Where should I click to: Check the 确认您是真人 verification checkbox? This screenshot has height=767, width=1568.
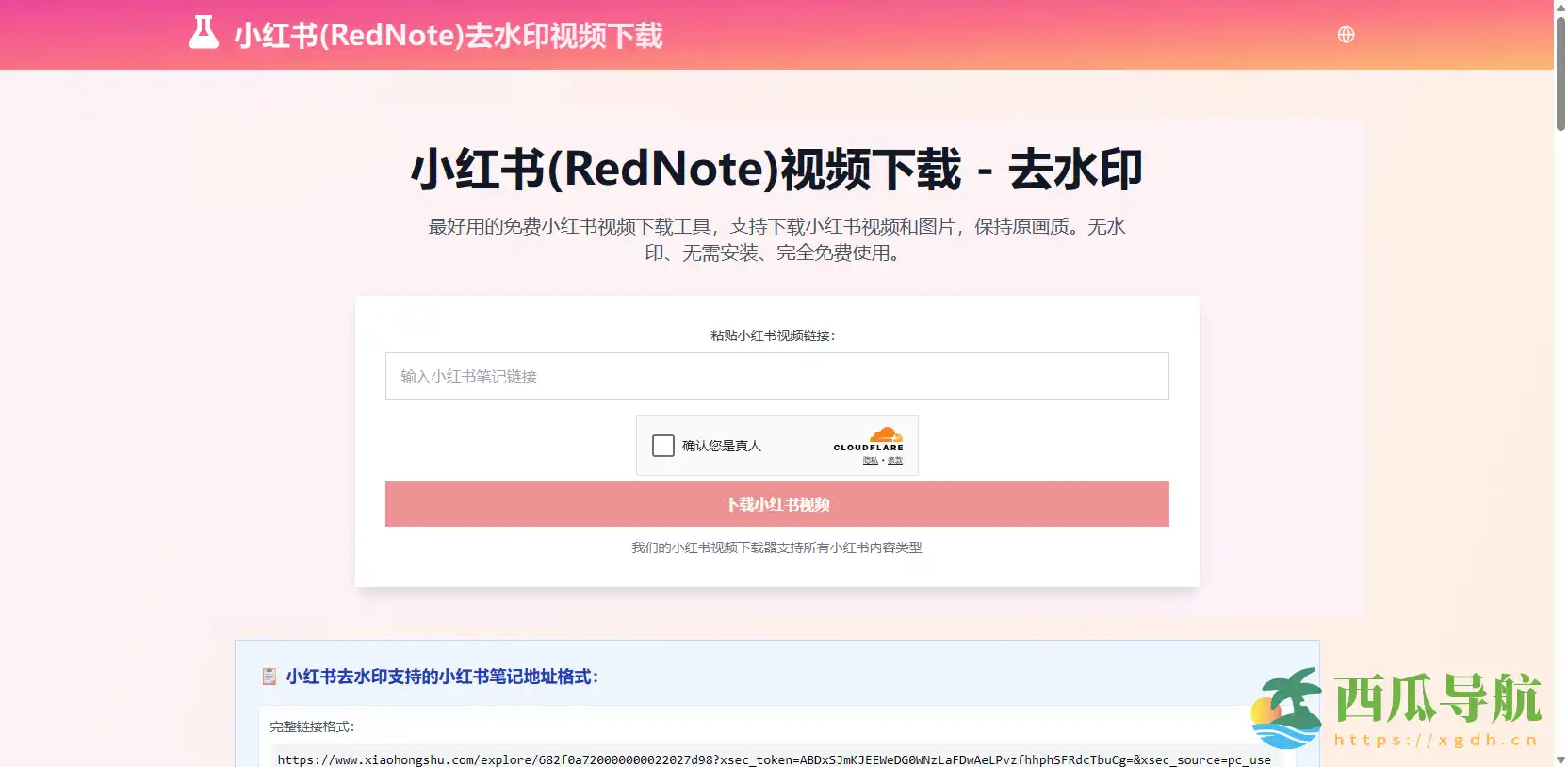[x=663, y=446]
